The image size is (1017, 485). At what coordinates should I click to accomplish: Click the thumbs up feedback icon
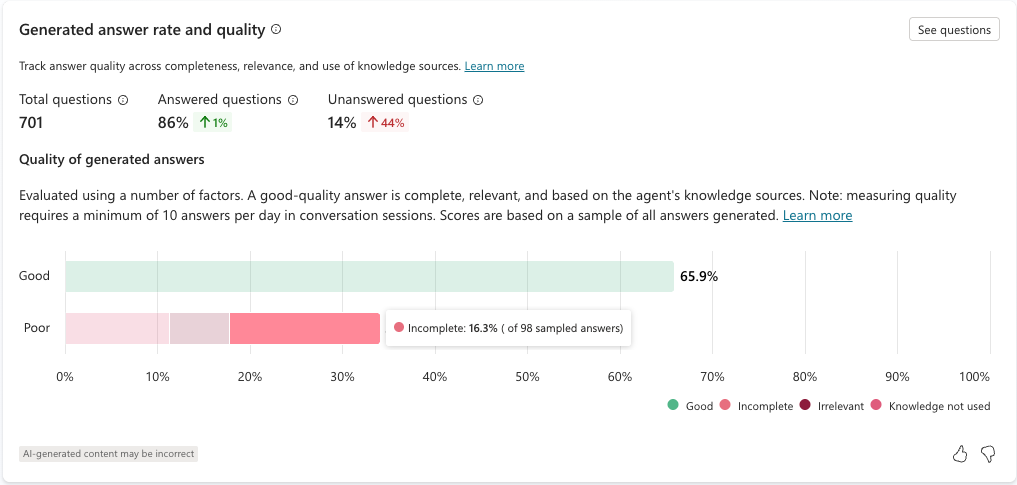tap(960, 454)
